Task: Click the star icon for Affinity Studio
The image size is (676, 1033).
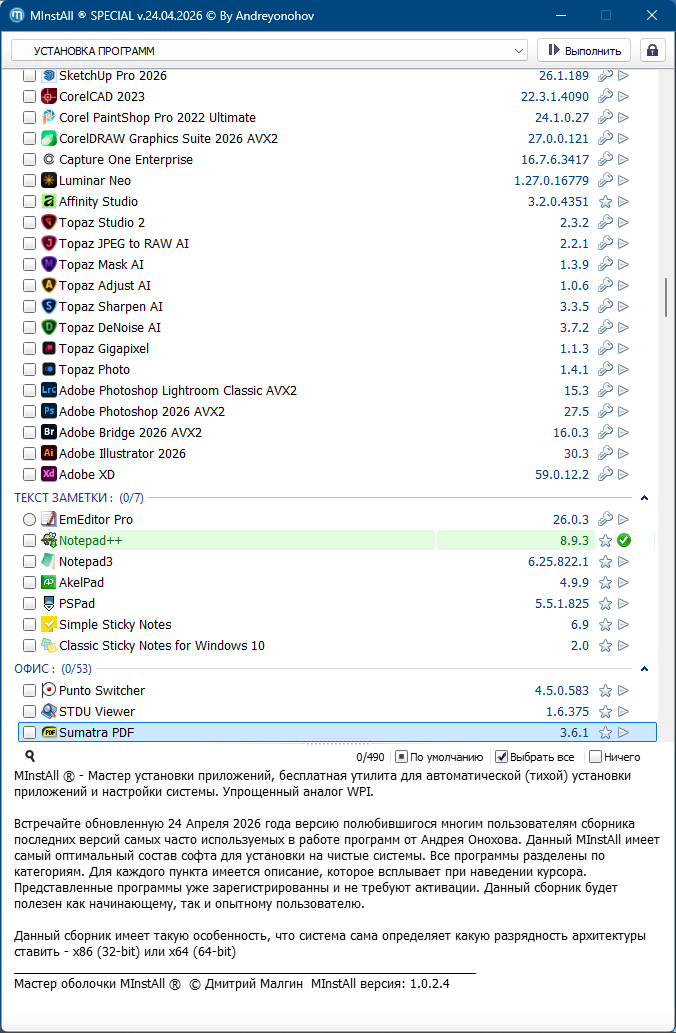Action: [x=605, y=202]
